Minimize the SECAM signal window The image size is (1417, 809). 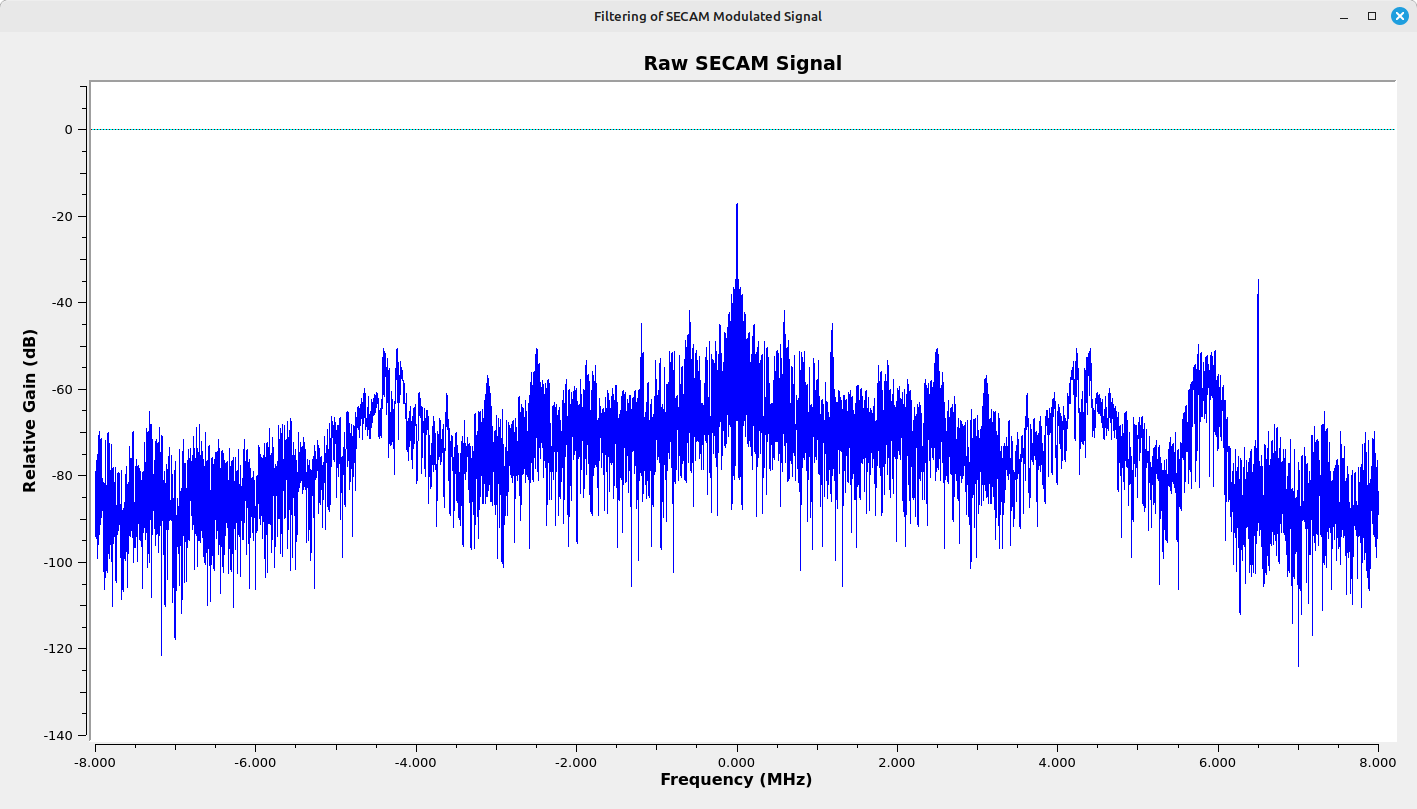(x=1344, y=17)
